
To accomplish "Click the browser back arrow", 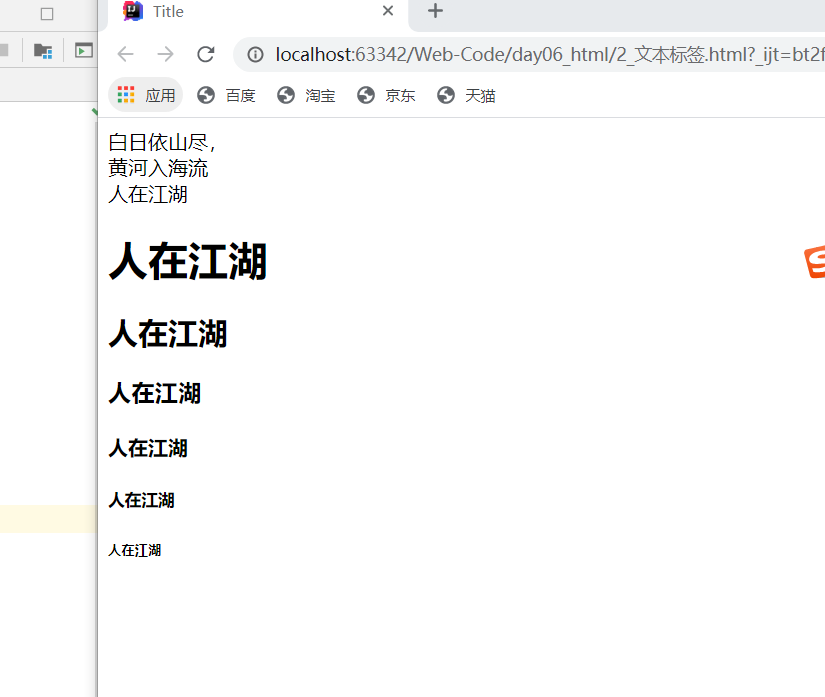I will pos(124,55).
